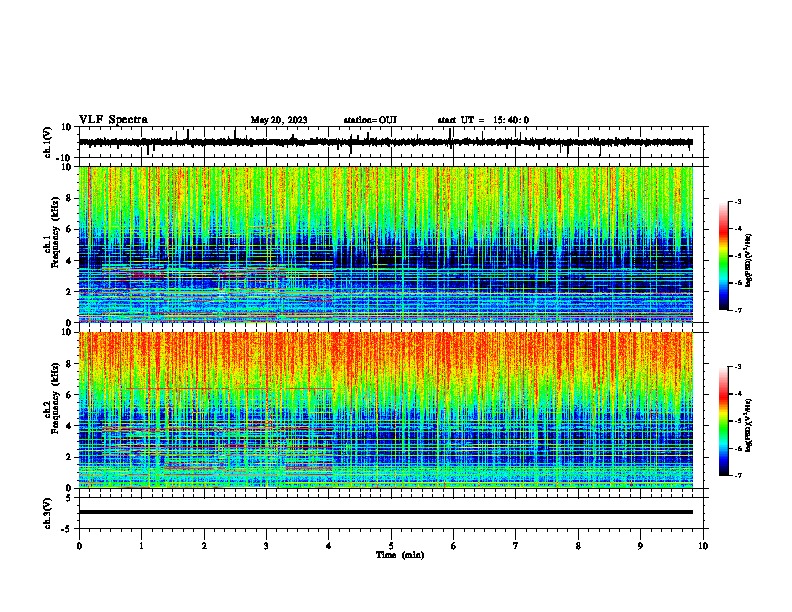Image resolution: width=792 pixels, height=612 pixels.
Task: Click the 'start UT = 15:40:0' text
Action: click(483, 120)
